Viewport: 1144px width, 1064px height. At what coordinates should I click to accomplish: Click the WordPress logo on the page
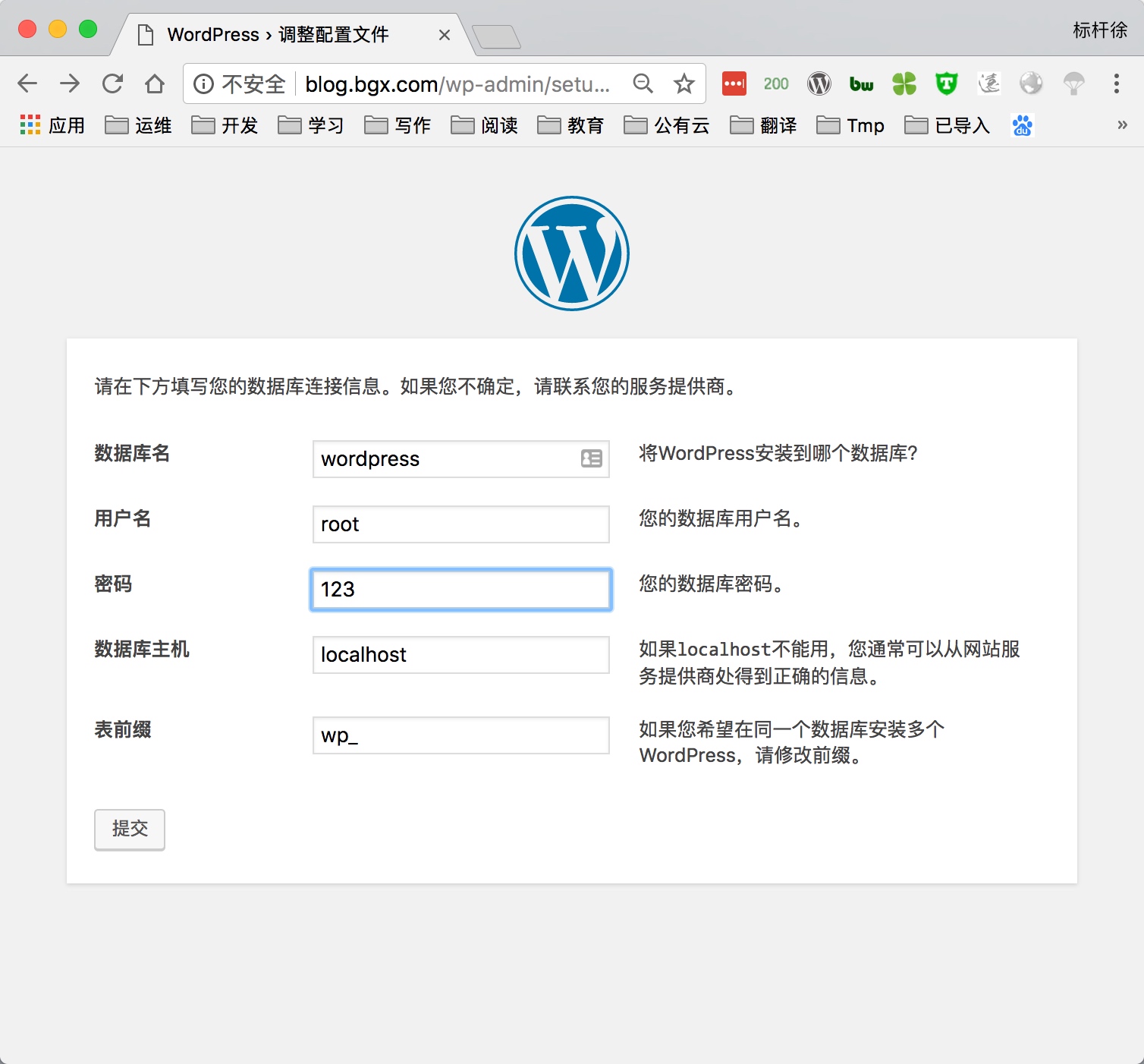click(572, 253)
